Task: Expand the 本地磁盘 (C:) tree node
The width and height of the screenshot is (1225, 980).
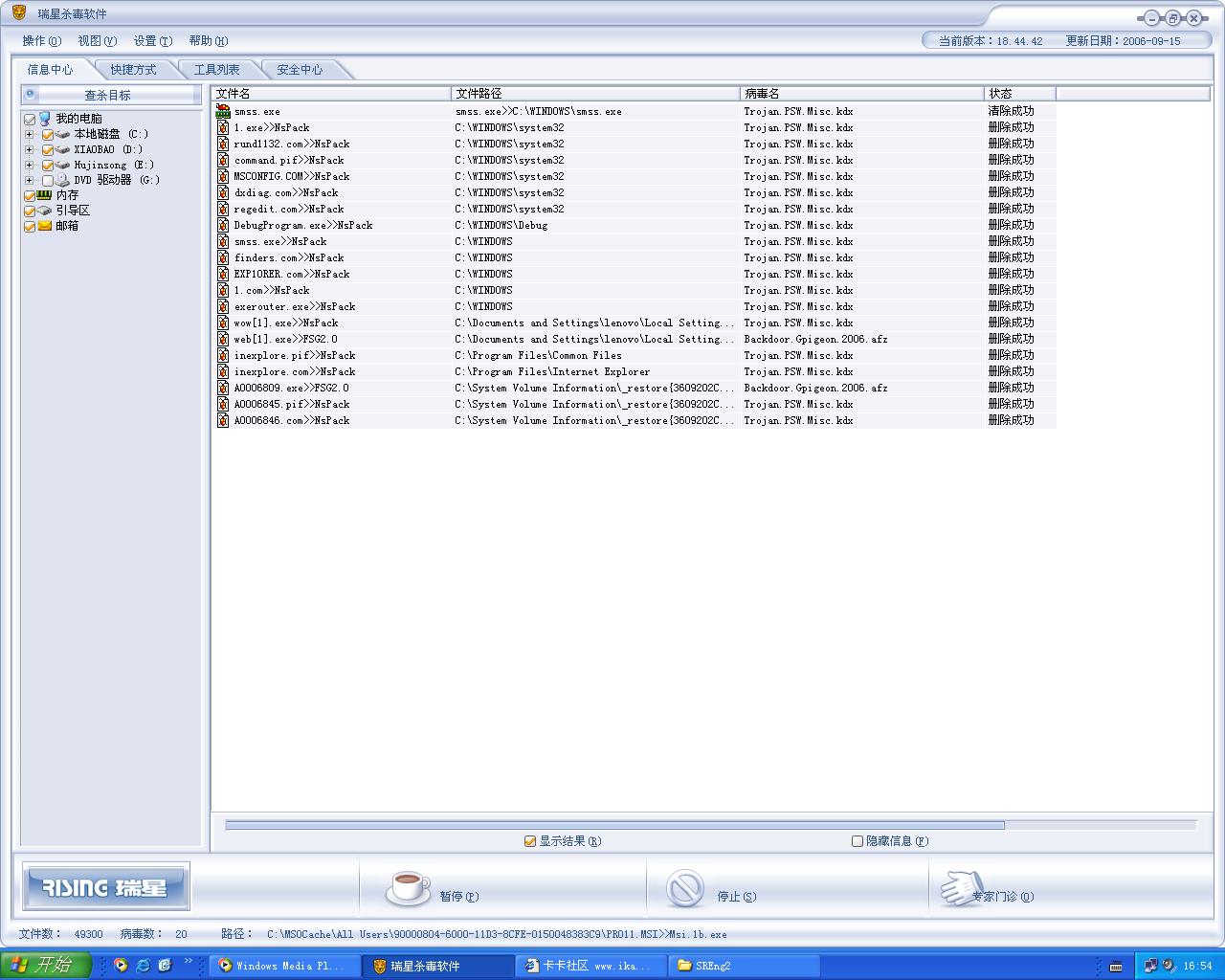Action: tap(29, 134)
